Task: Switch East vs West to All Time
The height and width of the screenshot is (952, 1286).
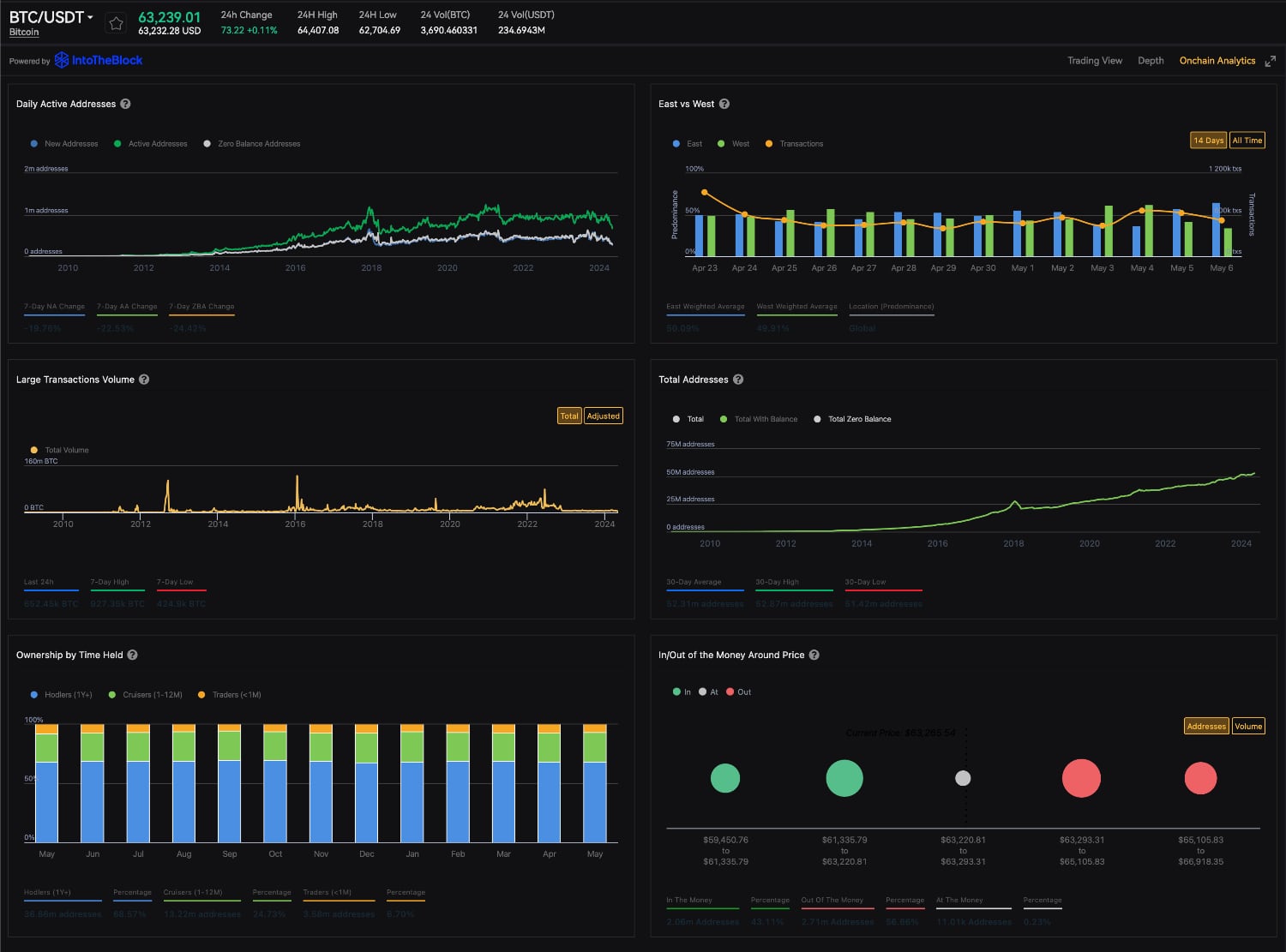Action: (1247, 141)
